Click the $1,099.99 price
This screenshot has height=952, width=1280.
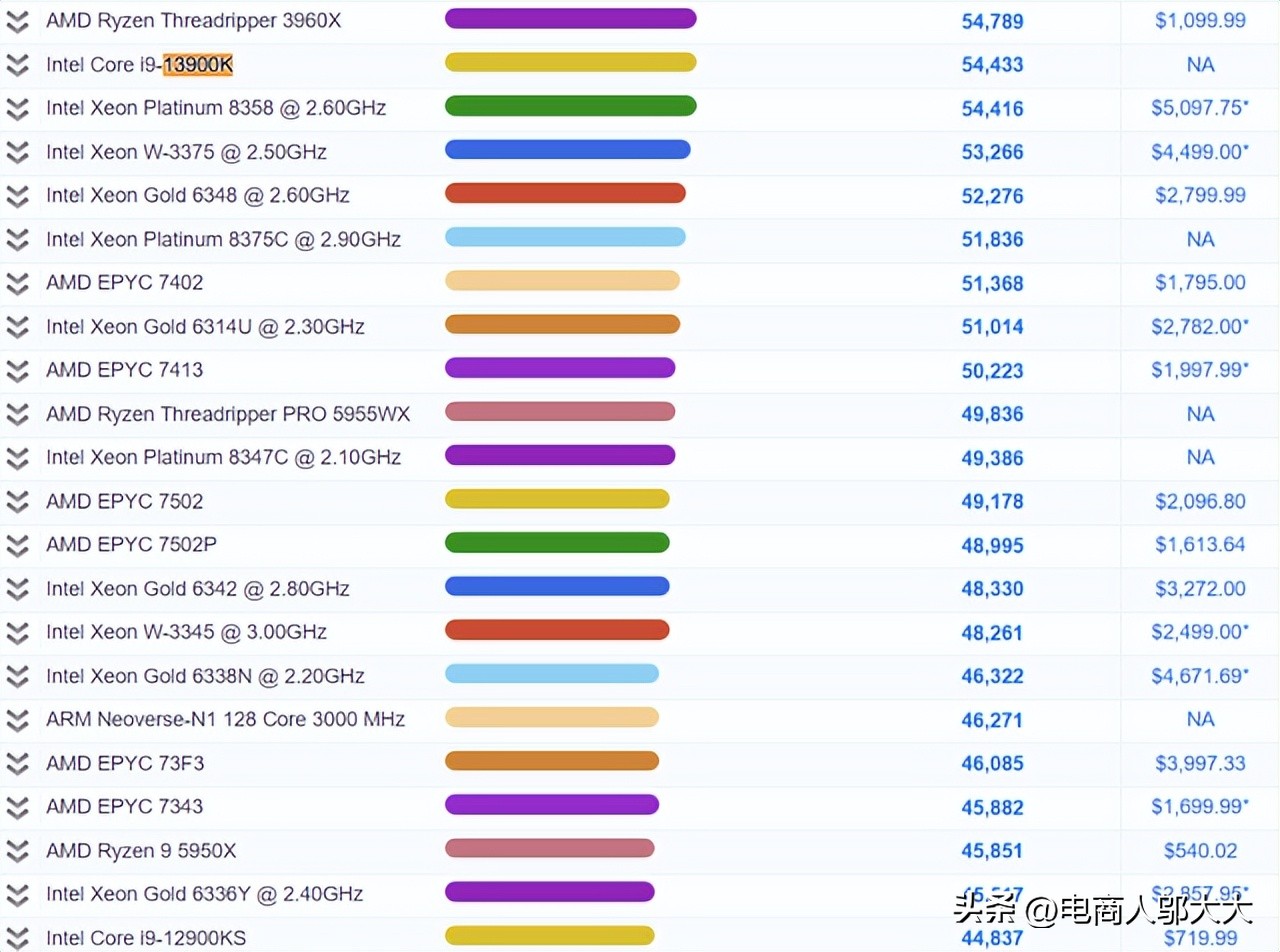tap(1201, 20)
